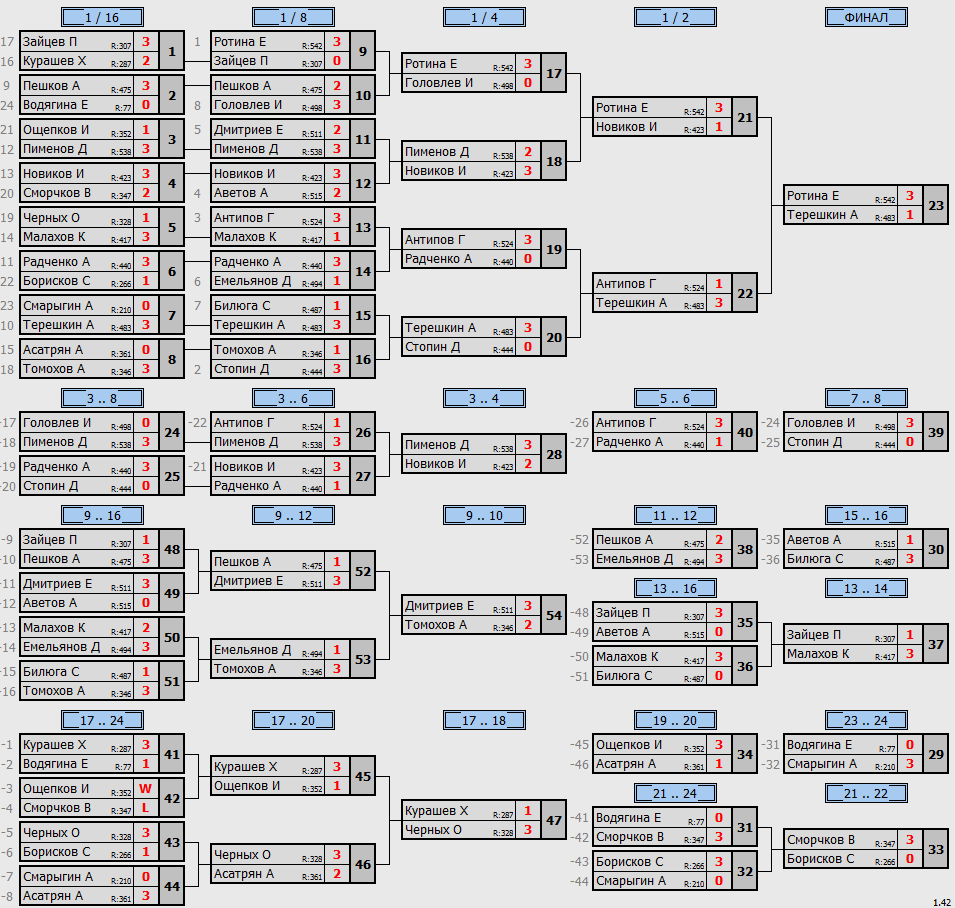
Task: Click 'Билюга С' in match 15
Action: coord(242,306)
